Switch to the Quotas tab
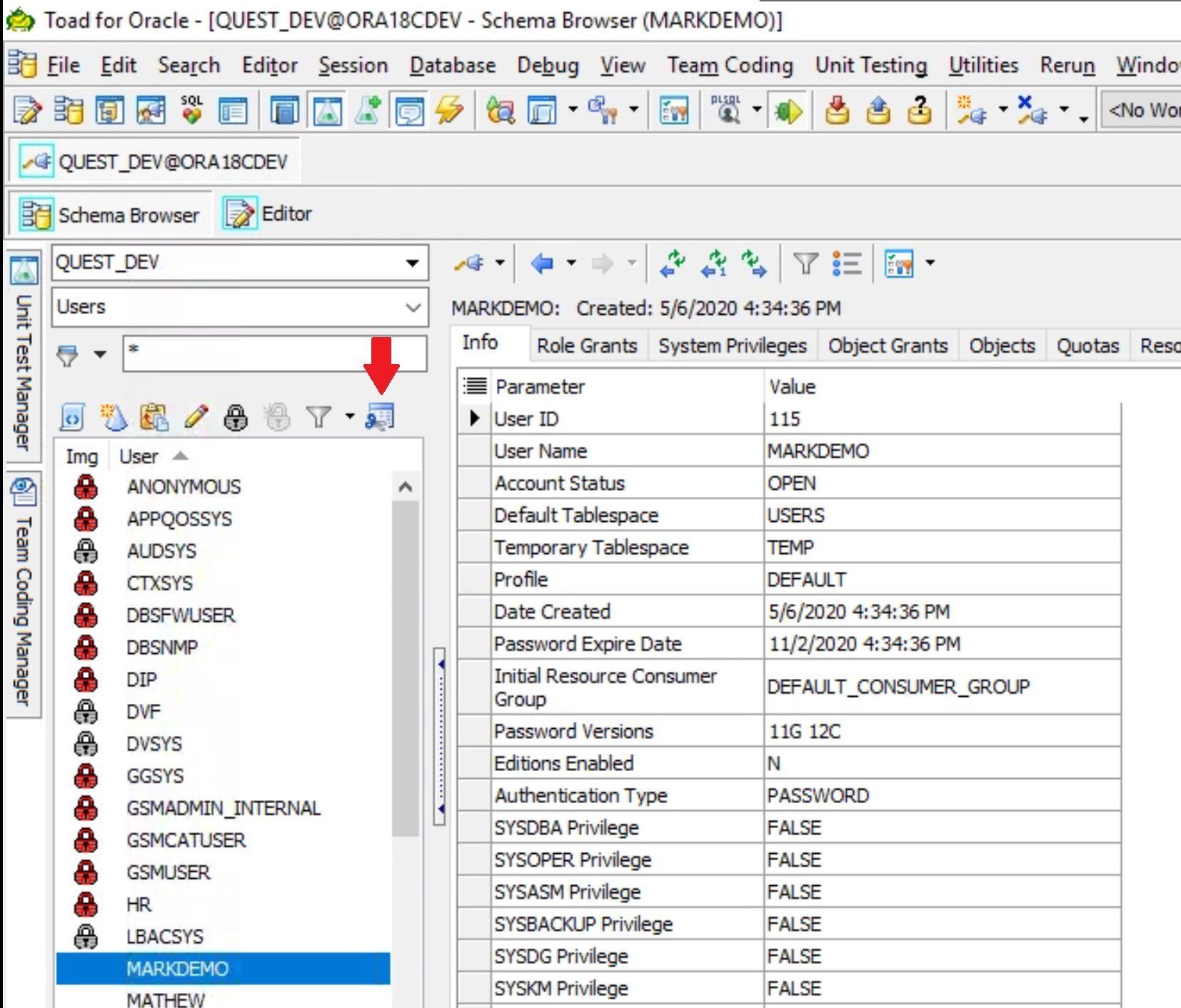Viewport: 1181px width, 1008px height. pyautogui.click(x=1087, y=346)
